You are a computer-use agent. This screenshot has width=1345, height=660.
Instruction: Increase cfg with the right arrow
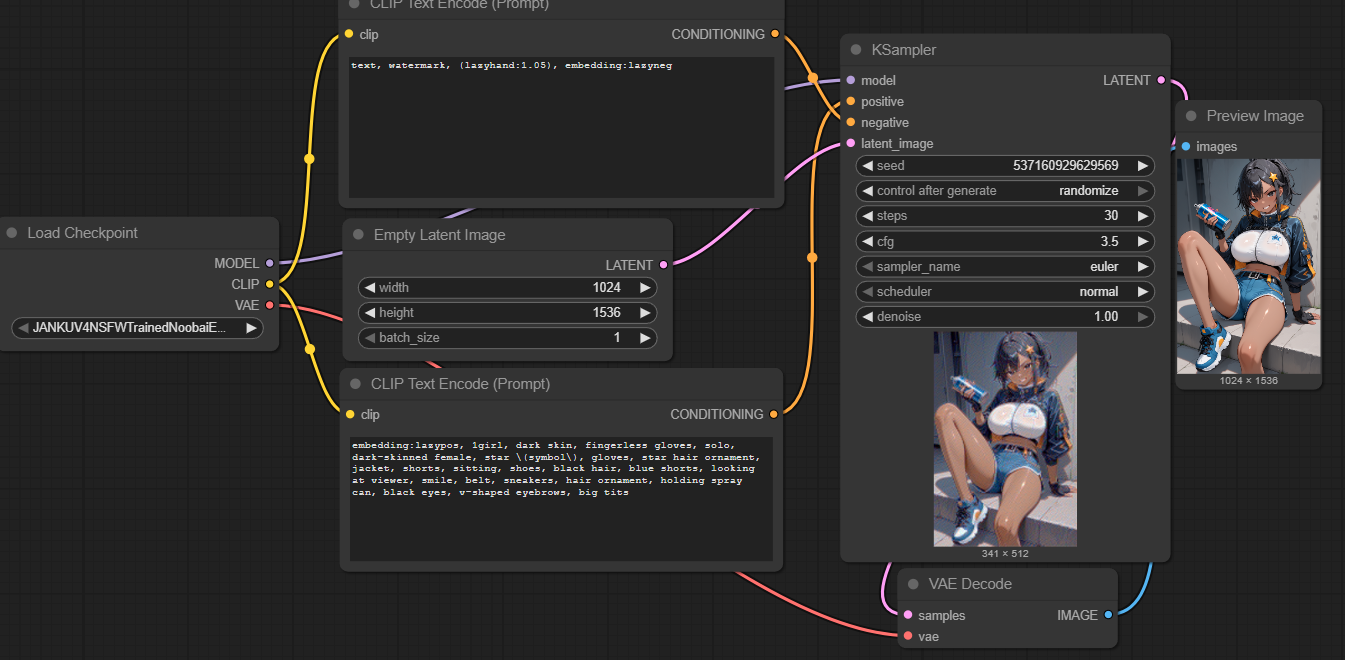pos(1143,241)
